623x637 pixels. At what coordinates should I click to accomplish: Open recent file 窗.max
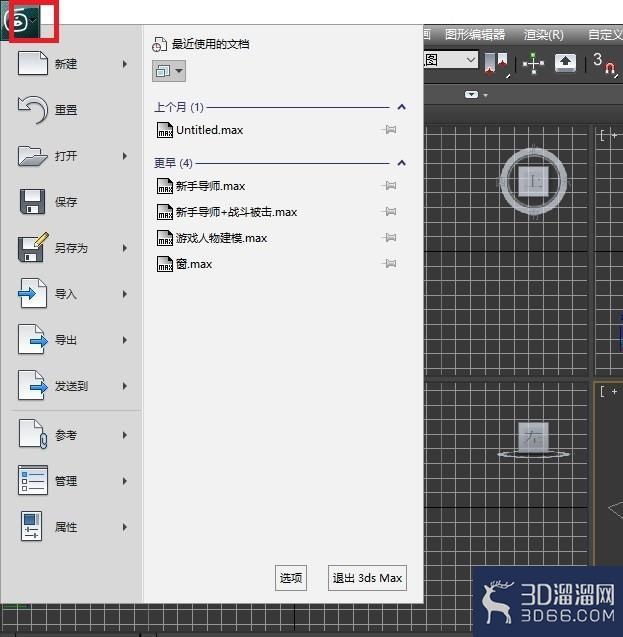point(184,264)
